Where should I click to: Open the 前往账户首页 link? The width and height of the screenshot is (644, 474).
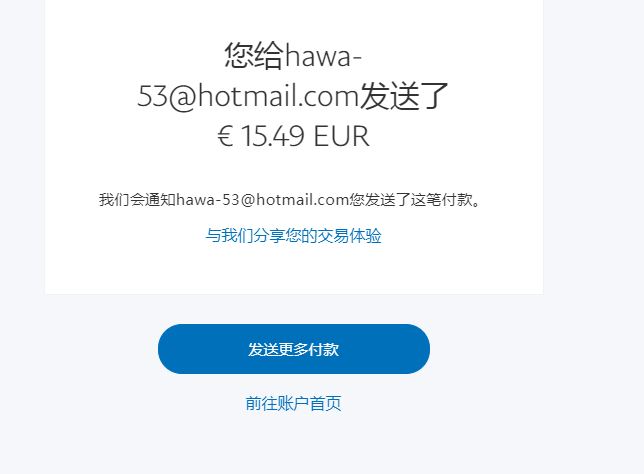pyautogui.click(x=293, y=403)
